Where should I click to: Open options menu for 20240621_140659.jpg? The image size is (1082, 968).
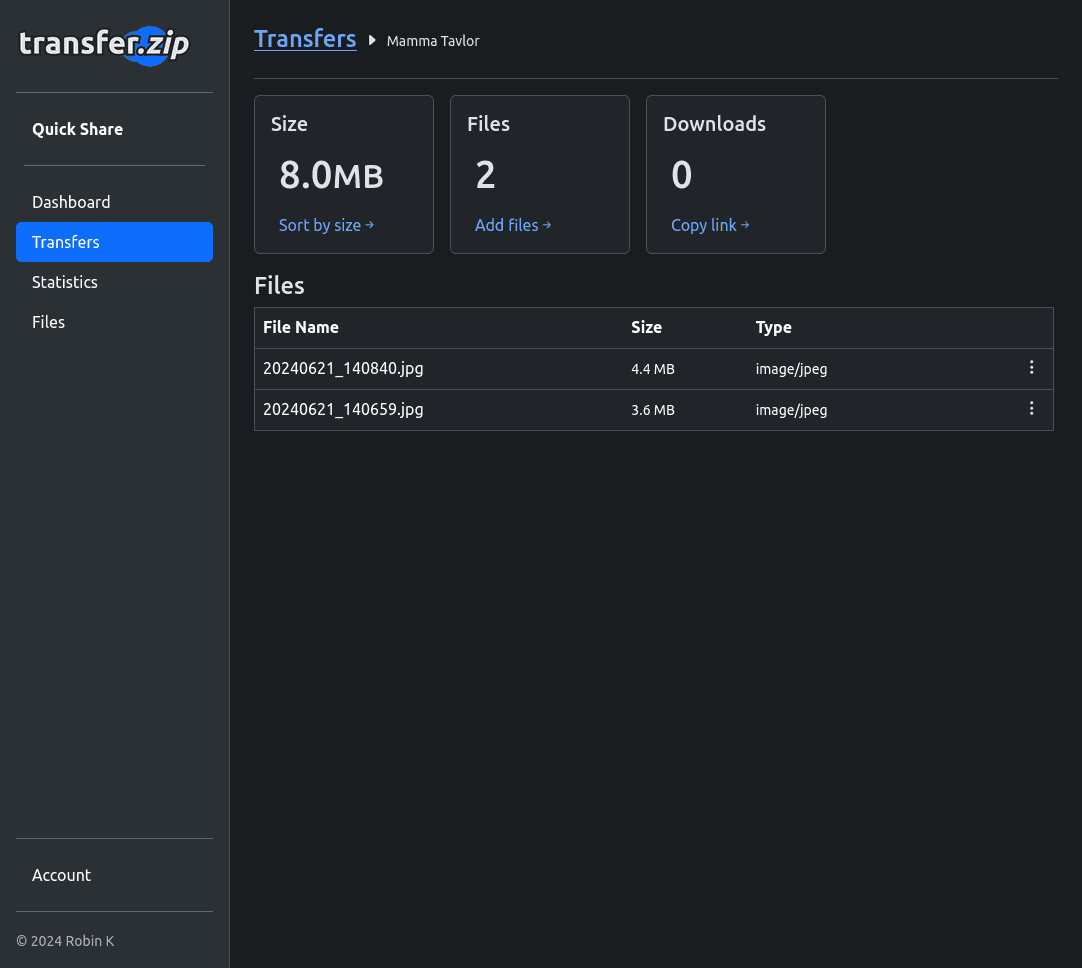click(1031, 408)
